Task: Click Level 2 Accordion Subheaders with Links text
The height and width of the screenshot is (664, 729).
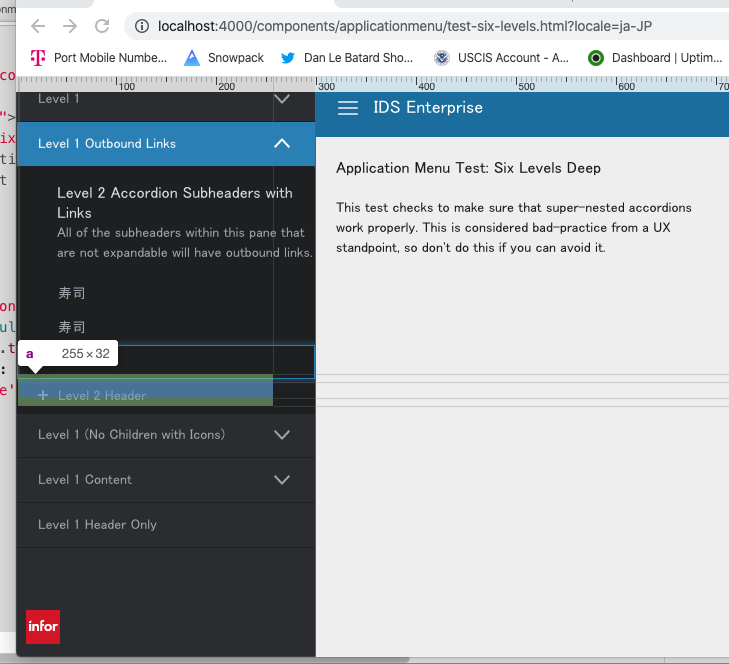Action: coord(175,203)
